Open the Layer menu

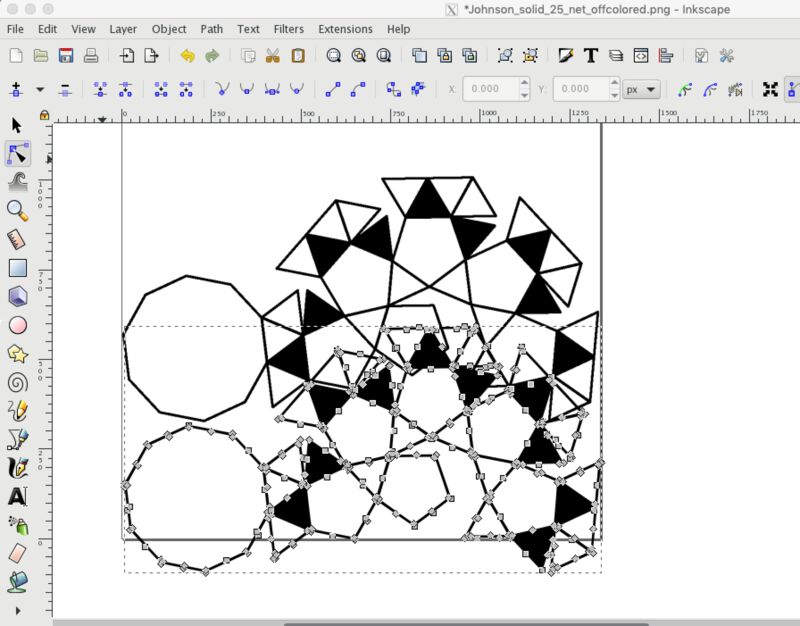123,29
